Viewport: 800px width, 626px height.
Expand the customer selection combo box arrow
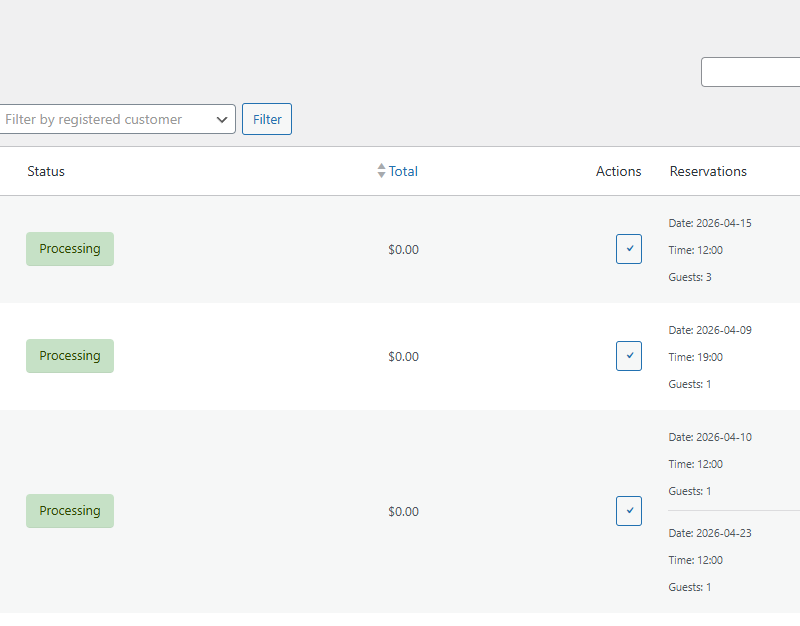pos(222,119)
